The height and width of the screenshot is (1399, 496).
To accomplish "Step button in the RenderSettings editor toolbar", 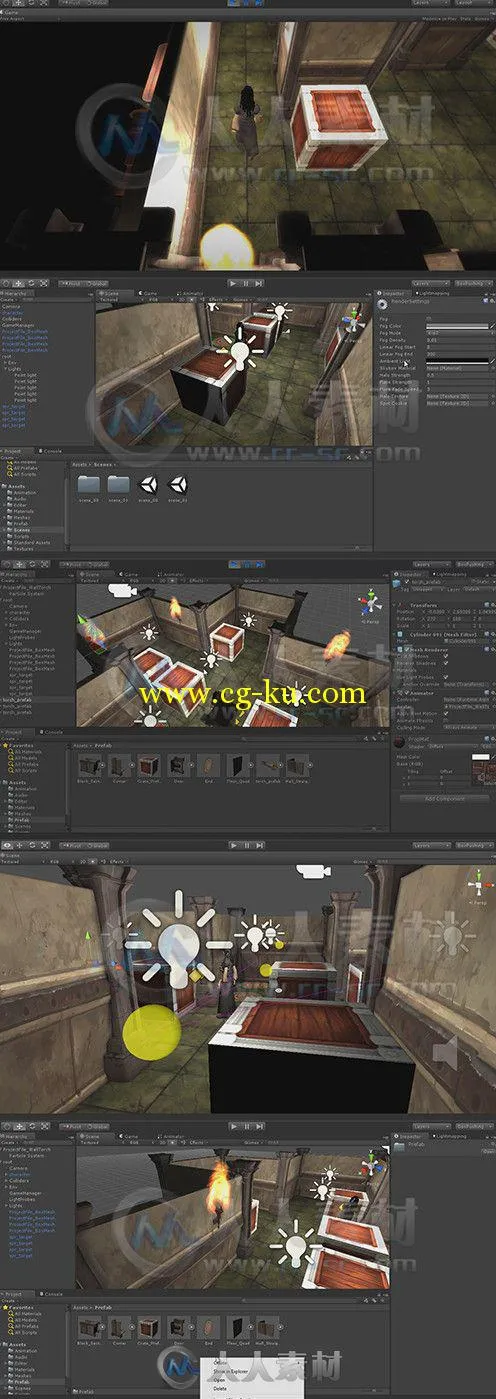I will (259, 283).
